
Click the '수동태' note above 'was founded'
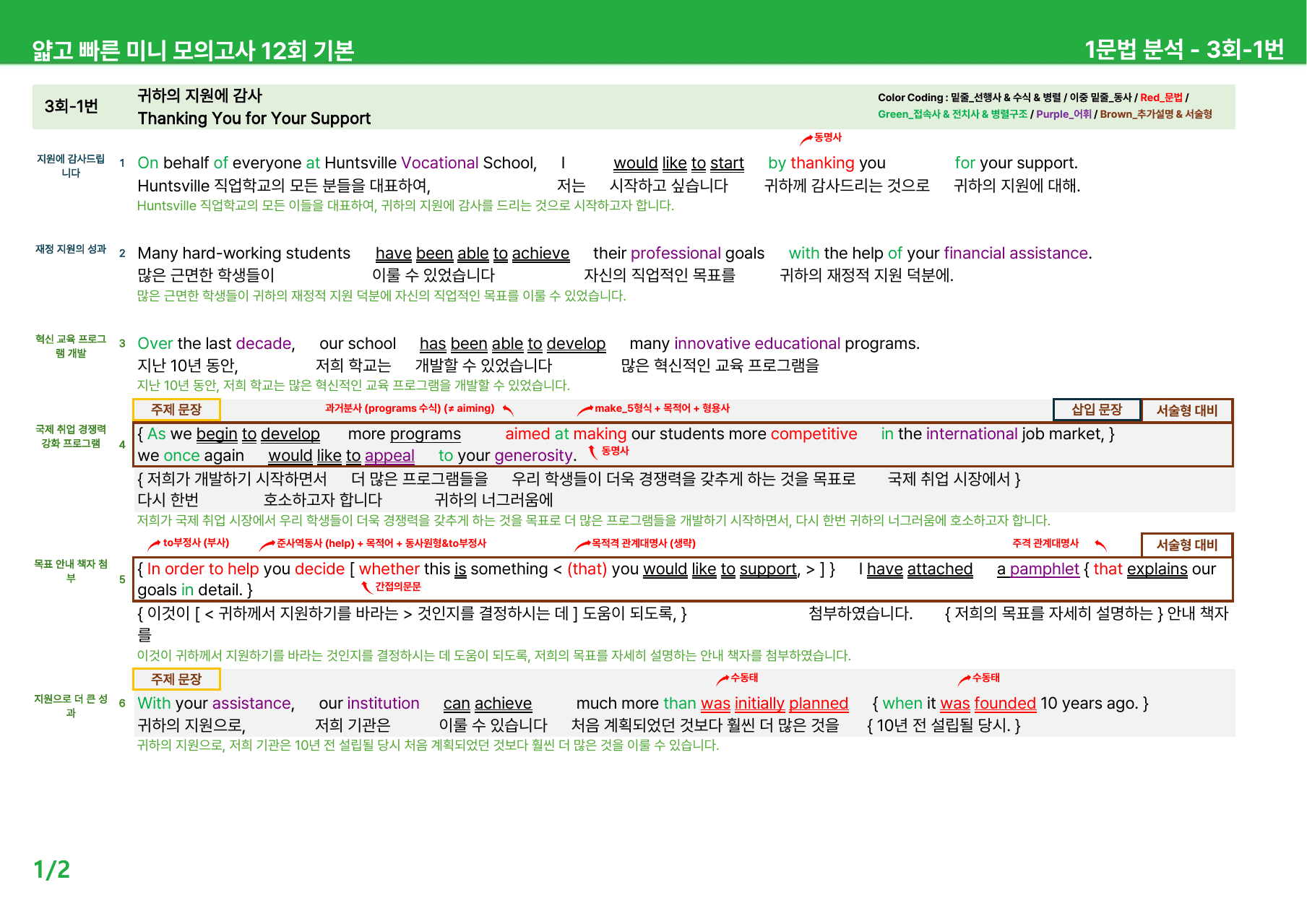pyautogui.click(x=985, y=678)
